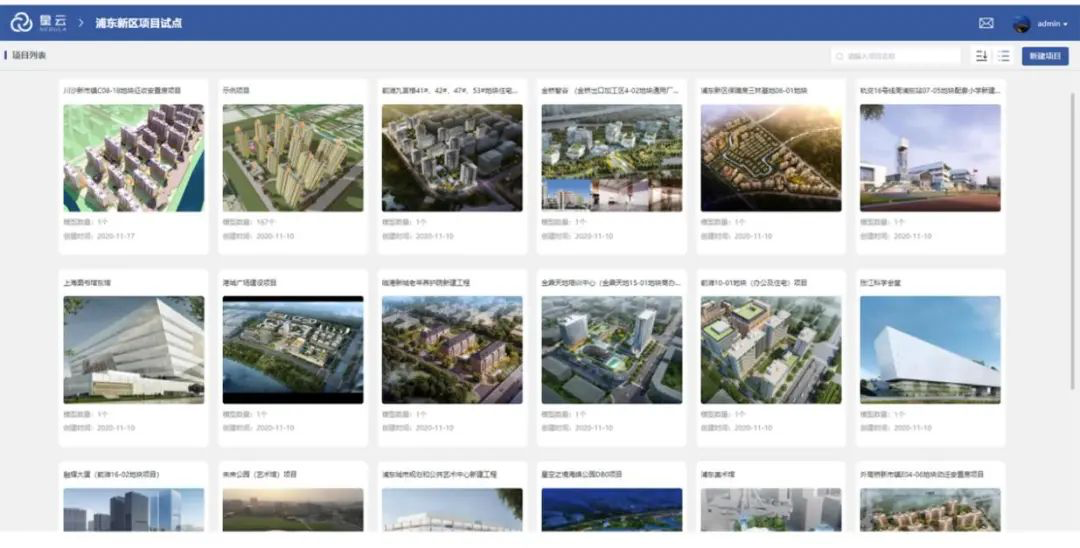Click the breadcrumb chevron after the logo
Viewport: 1080px width, 548px height.
[x=81, y=23]
